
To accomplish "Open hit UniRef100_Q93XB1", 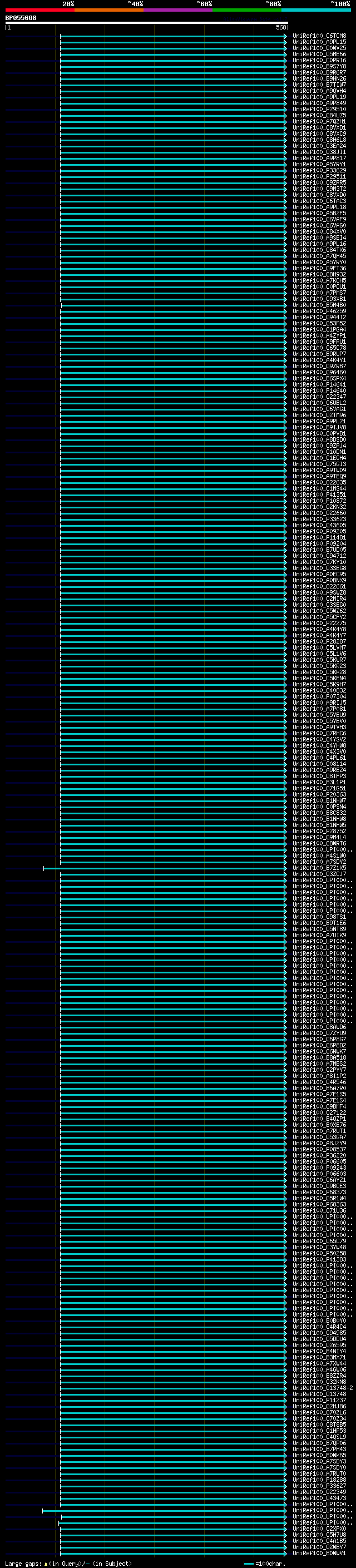I will tap(319, 299).
